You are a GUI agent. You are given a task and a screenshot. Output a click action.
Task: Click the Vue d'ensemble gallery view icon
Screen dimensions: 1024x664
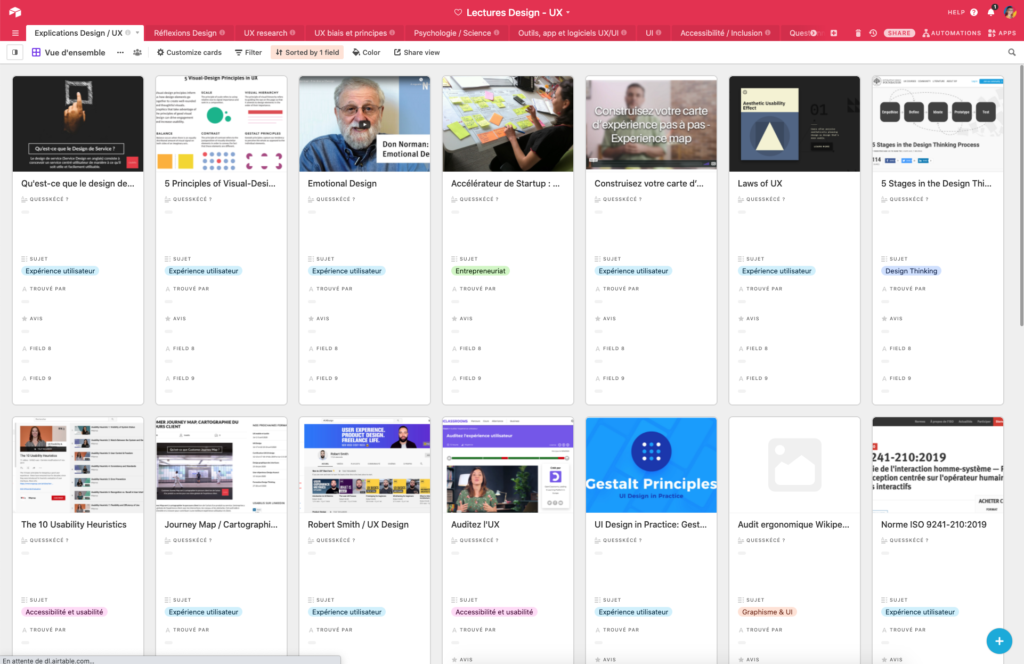[36, 52]
